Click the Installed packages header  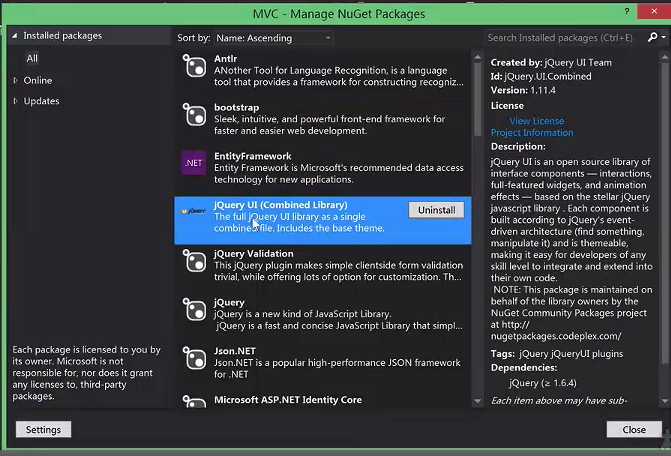(x=62, y=36)
